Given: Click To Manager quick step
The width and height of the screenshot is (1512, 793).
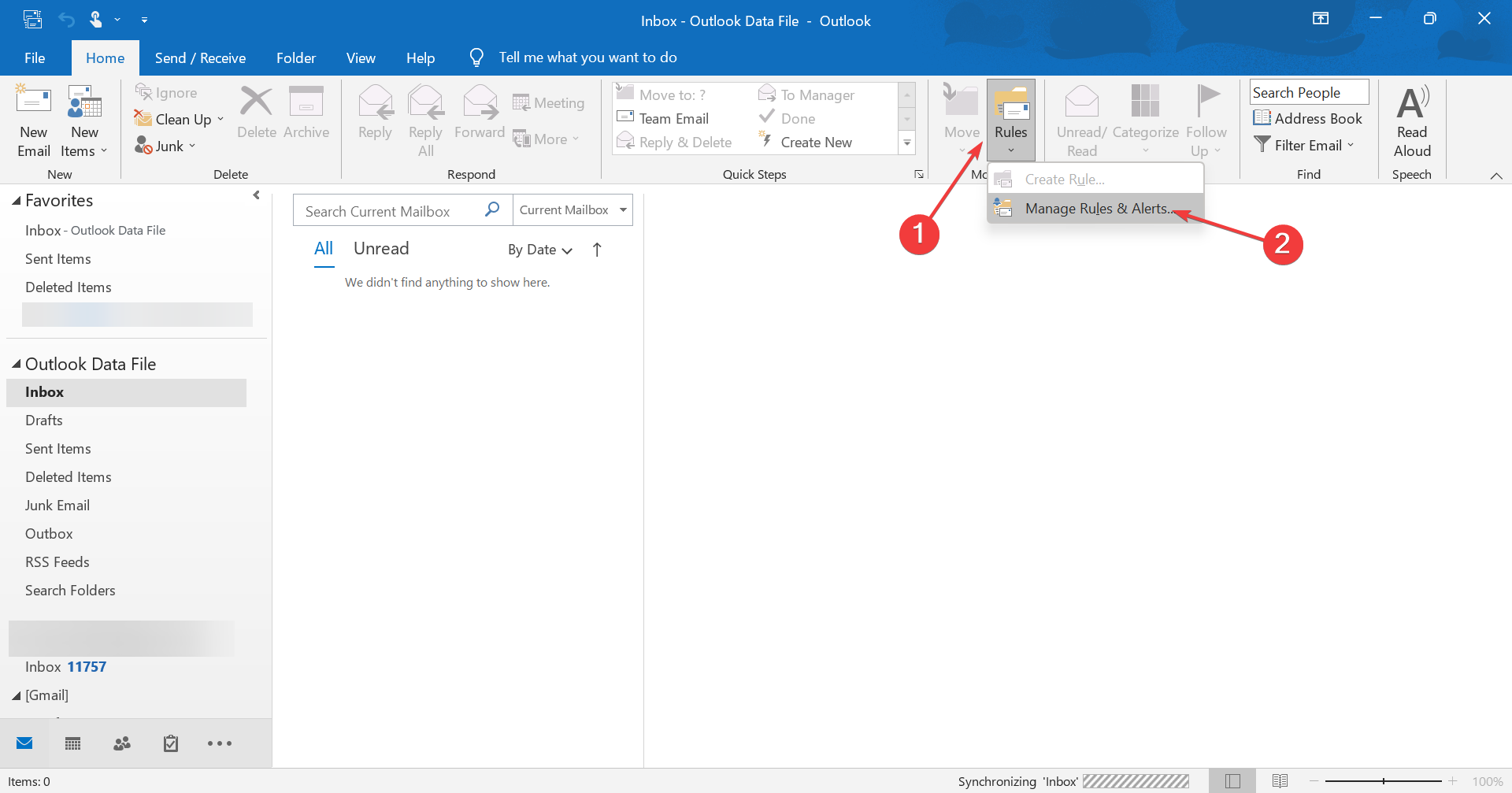Looking at the screenshot, I should pos(806,94).
